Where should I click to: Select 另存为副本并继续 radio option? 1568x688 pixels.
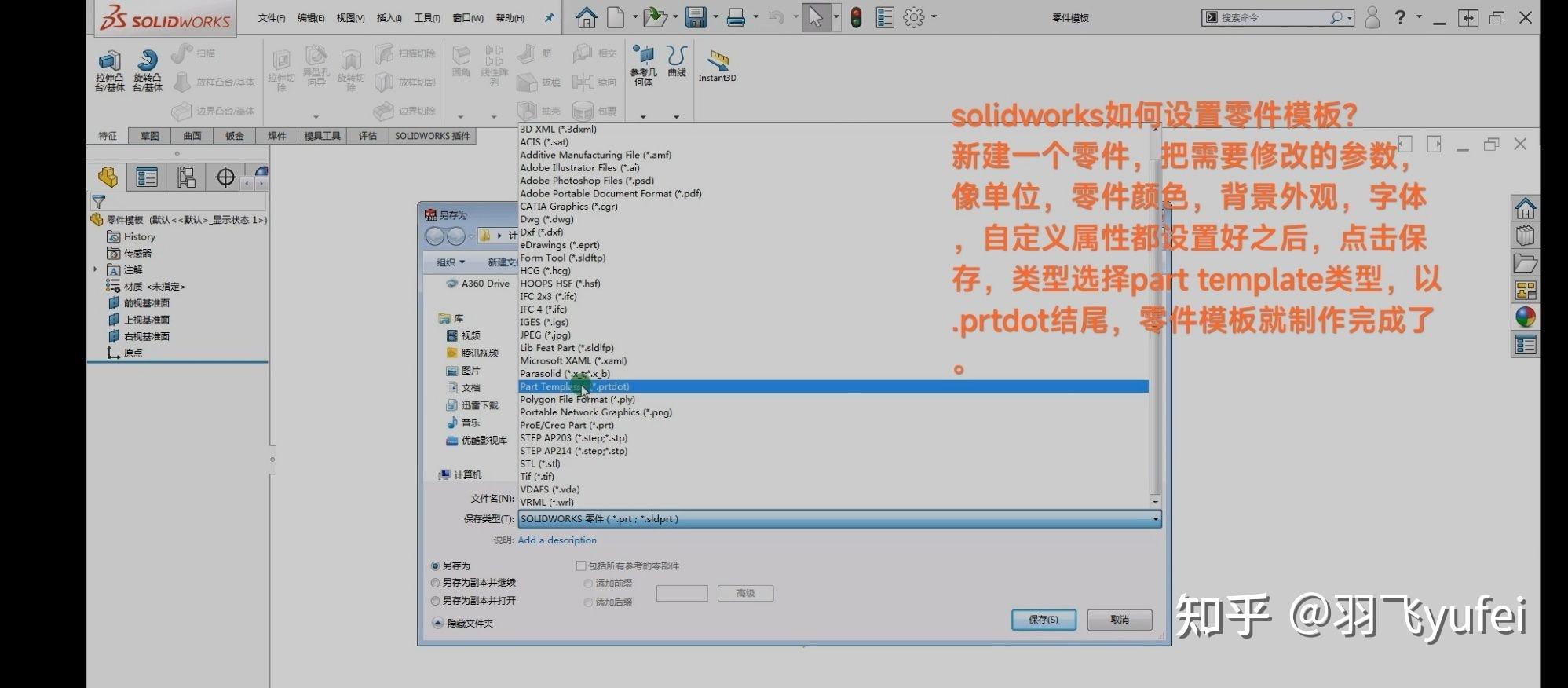(435, 583)
